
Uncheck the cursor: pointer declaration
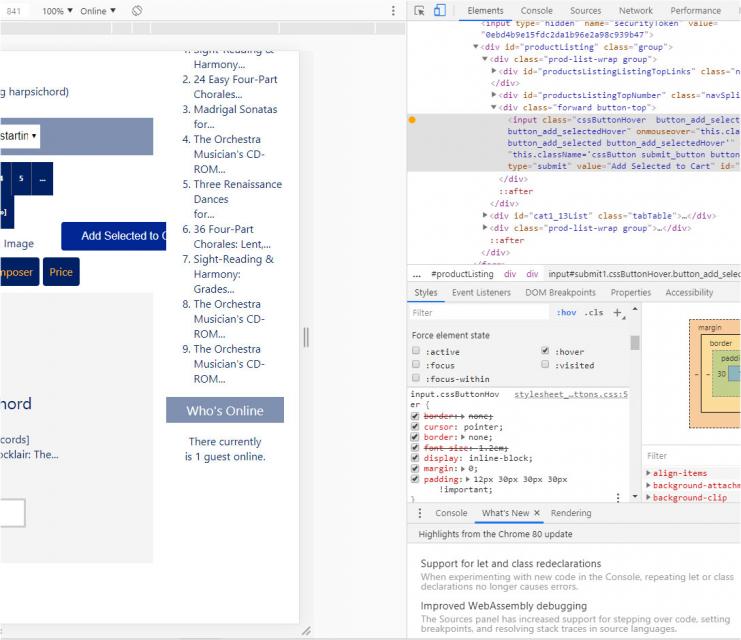point(415,427)
